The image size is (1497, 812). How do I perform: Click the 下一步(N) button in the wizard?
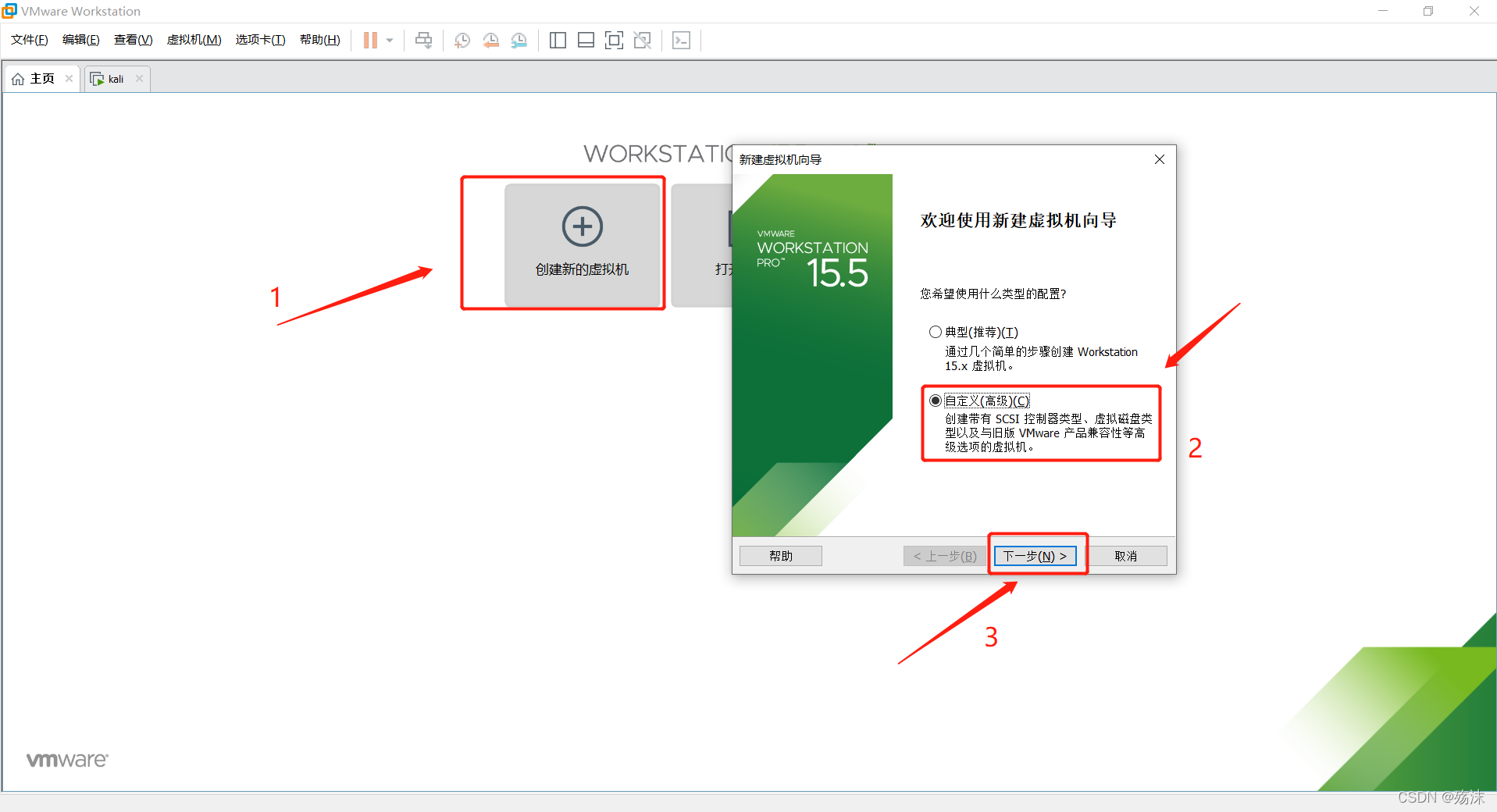pyautogui.click(x=1035, y=556)
